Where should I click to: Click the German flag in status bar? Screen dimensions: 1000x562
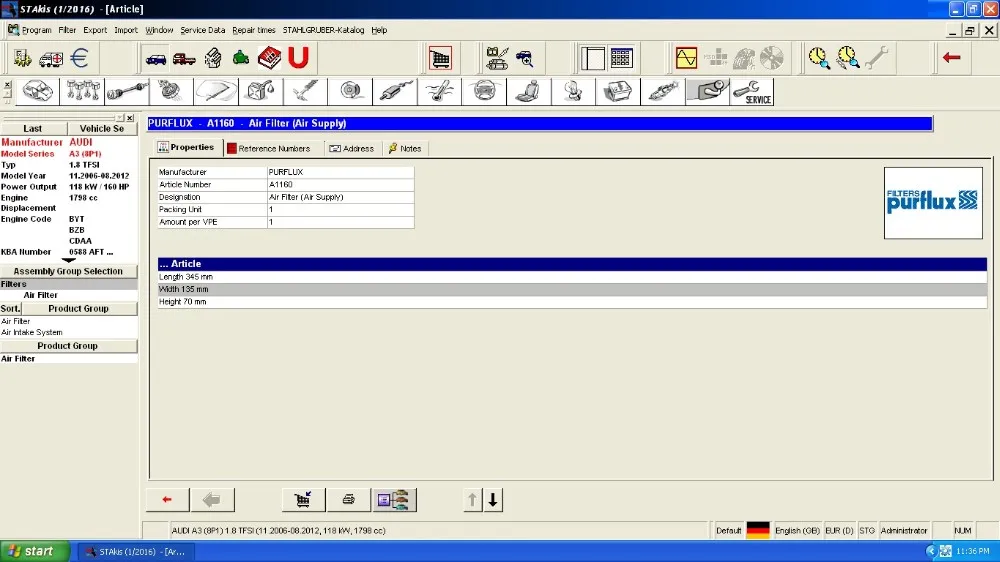click(x=758, y=531)
